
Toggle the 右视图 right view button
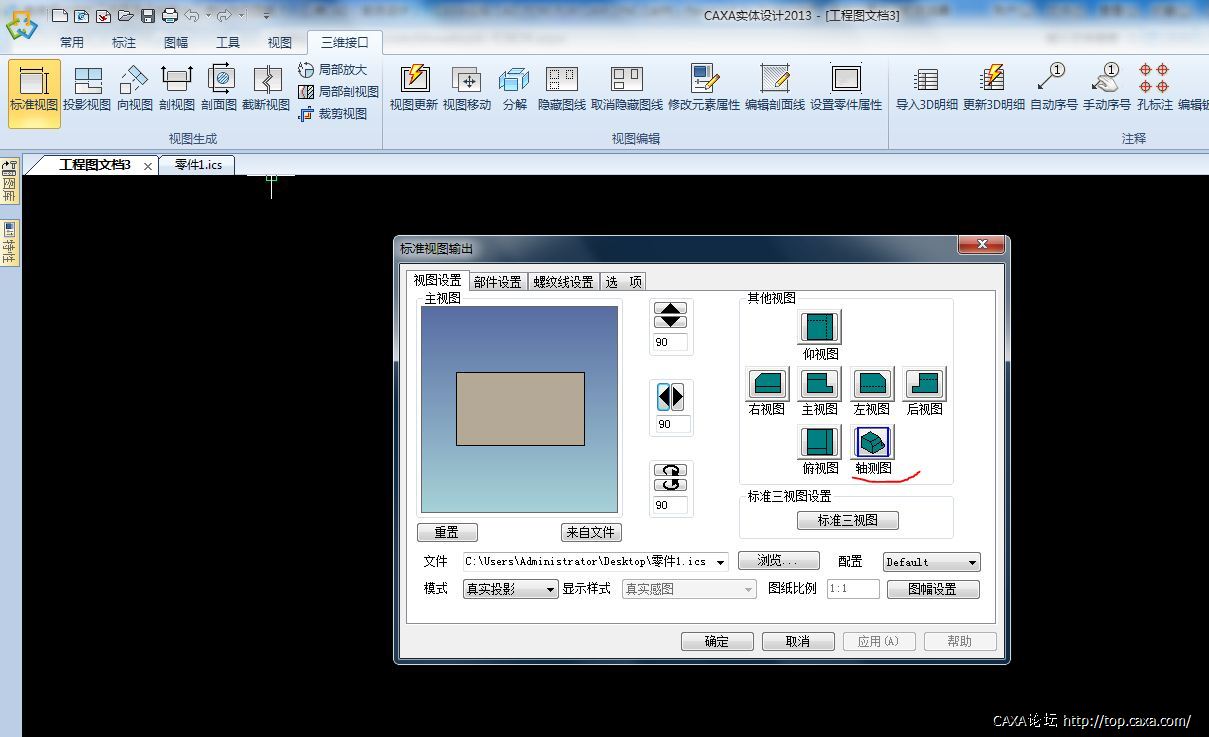[x=767, y=383]
